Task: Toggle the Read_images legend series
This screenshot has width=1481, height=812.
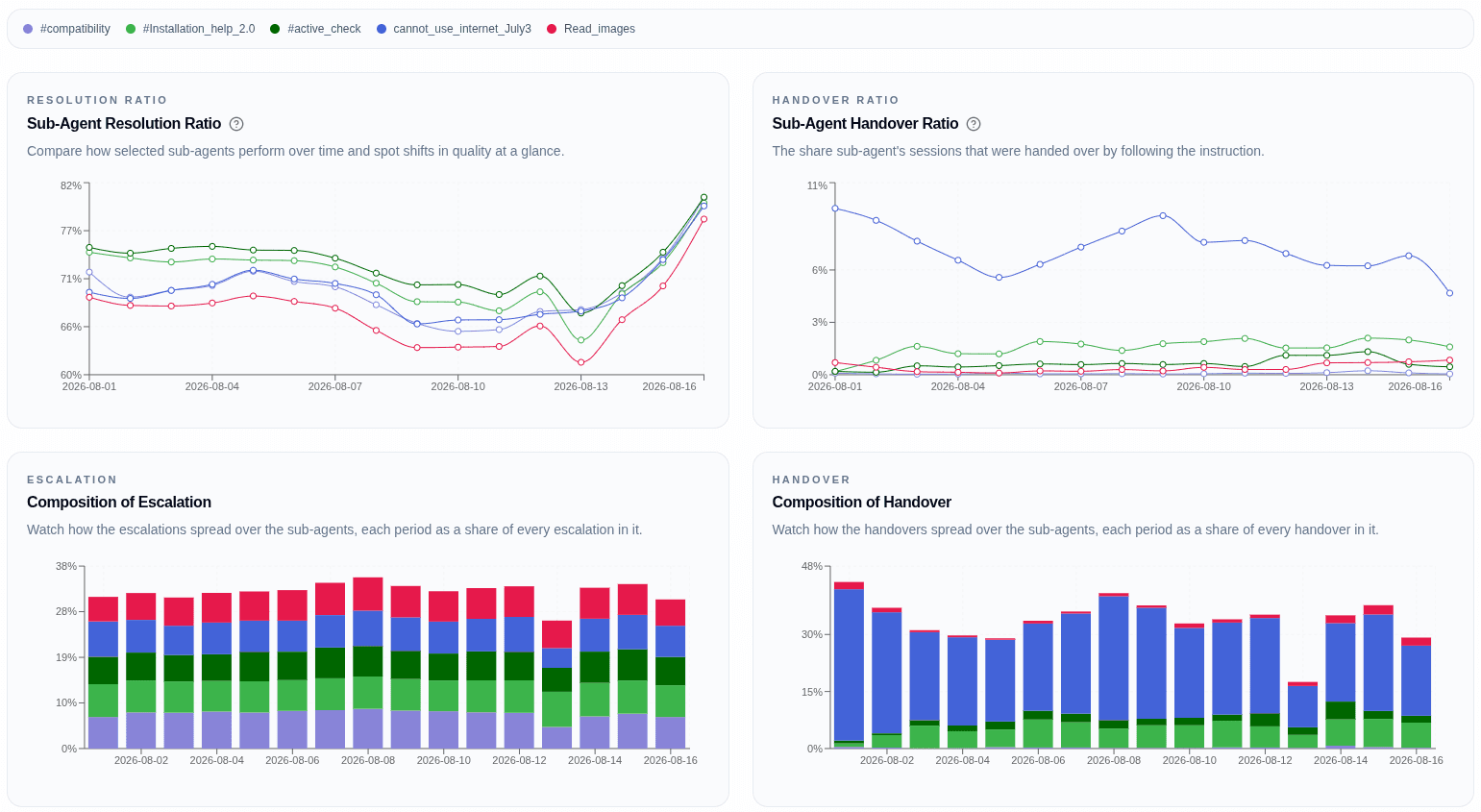Action: pos(591,29)
